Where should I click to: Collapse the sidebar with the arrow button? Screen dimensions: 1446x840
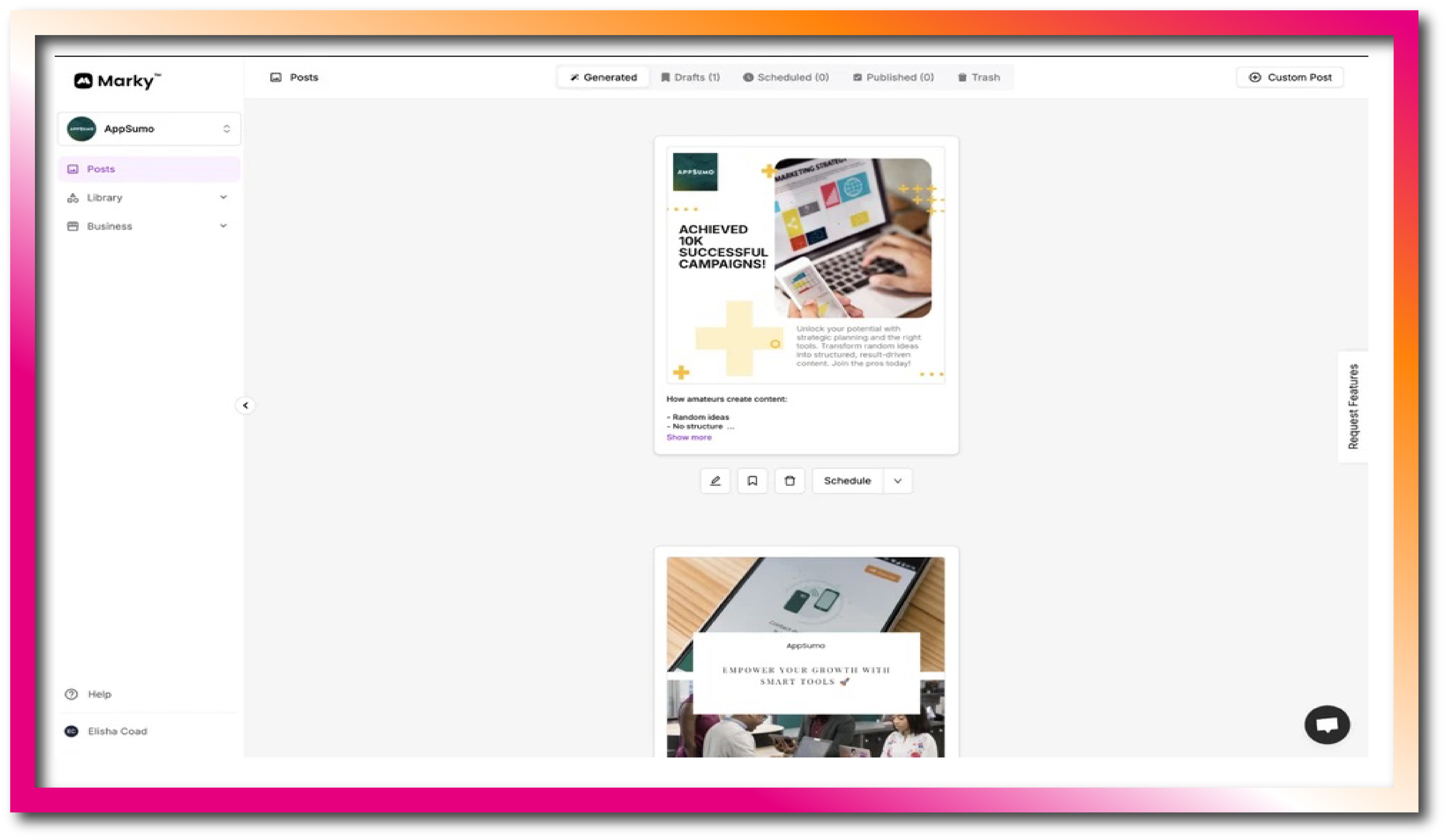click(x=245, y=405)
